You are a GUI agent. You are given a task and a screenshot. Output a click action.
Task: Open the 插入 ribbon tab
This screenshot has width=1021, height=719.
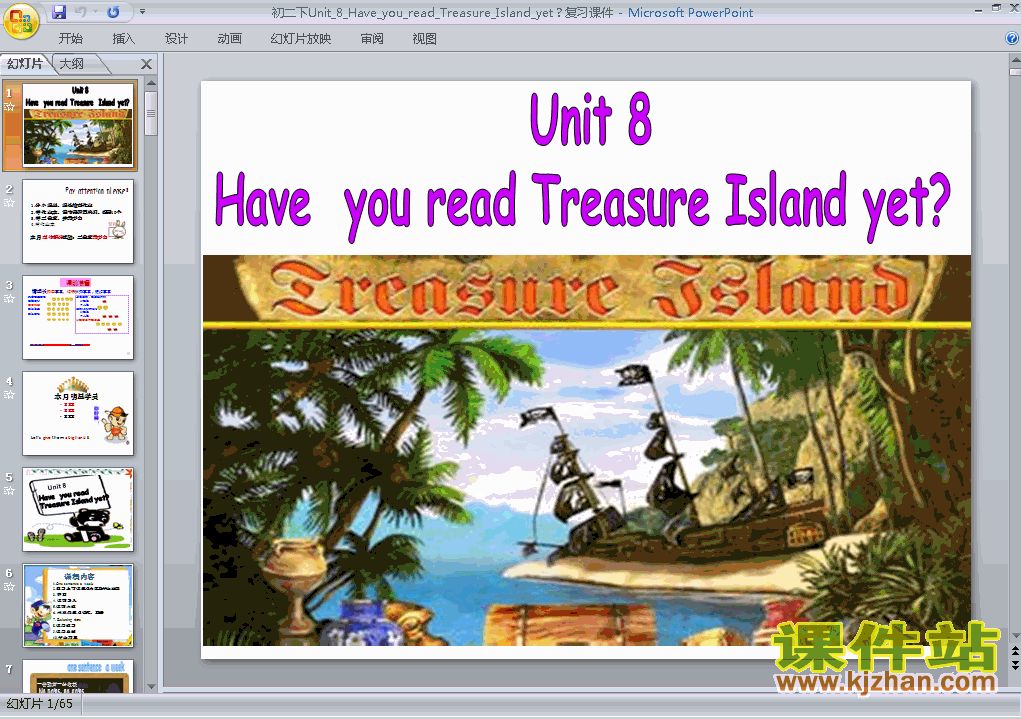click(124, 38)
